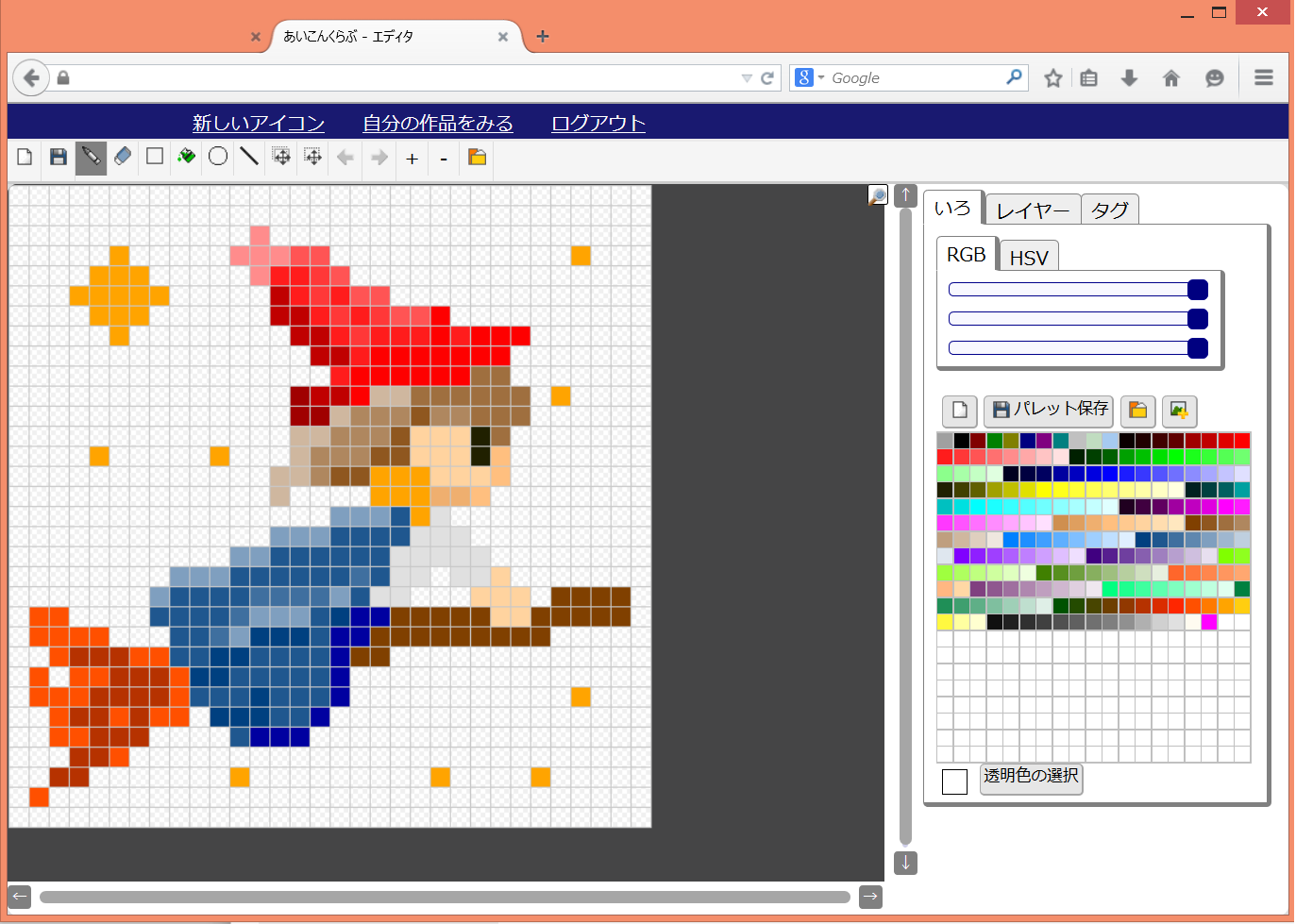Select the pencil drawing tool
This screenshot has height=924, width=1296.
pyautogui.click(x=91, y=157)
